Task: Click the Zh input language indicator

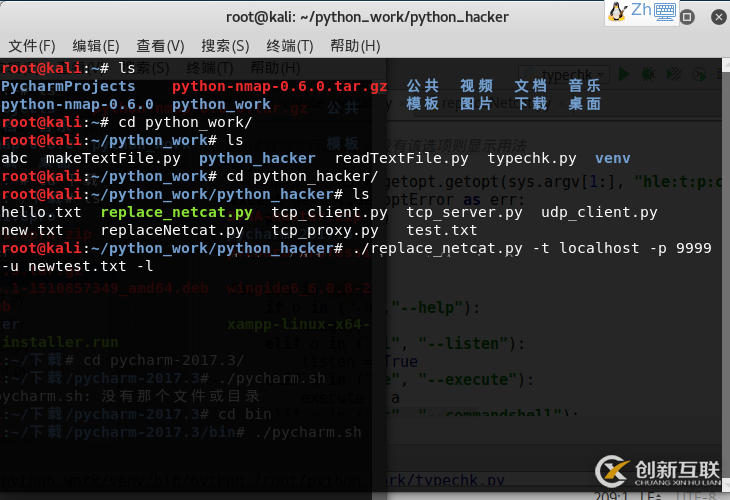Action: pos(641,9)
